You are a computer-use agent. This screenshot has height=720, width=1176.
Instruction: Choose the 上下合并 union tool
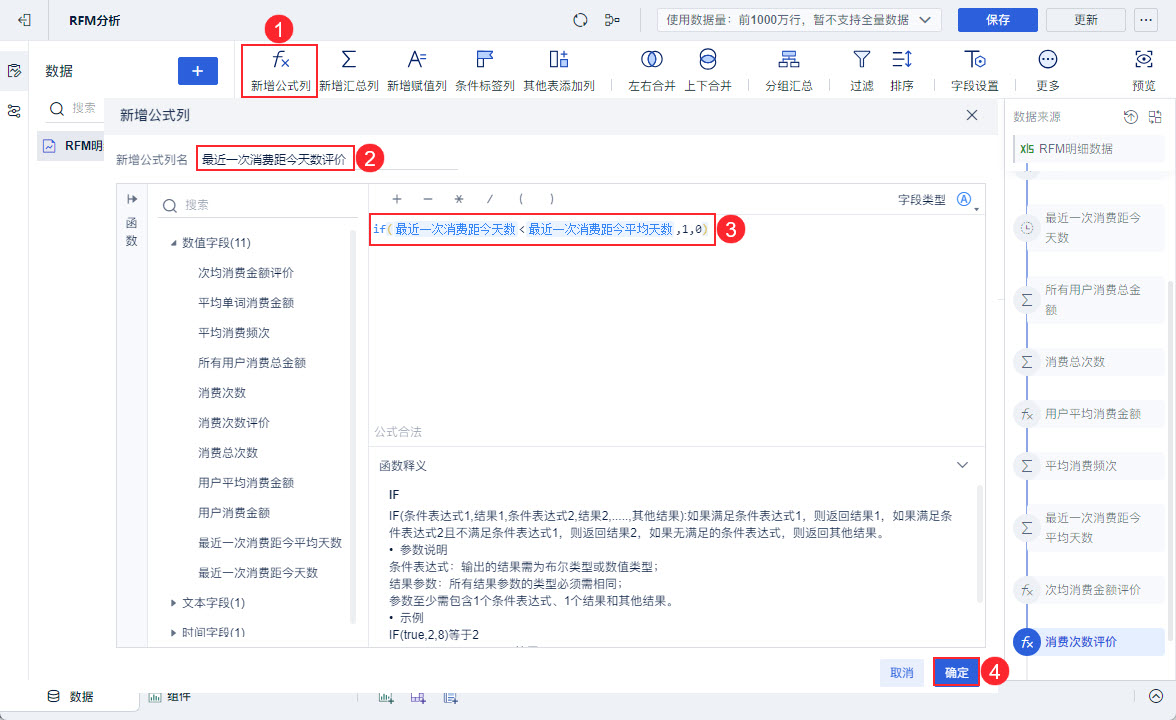(x=707, y=60)
